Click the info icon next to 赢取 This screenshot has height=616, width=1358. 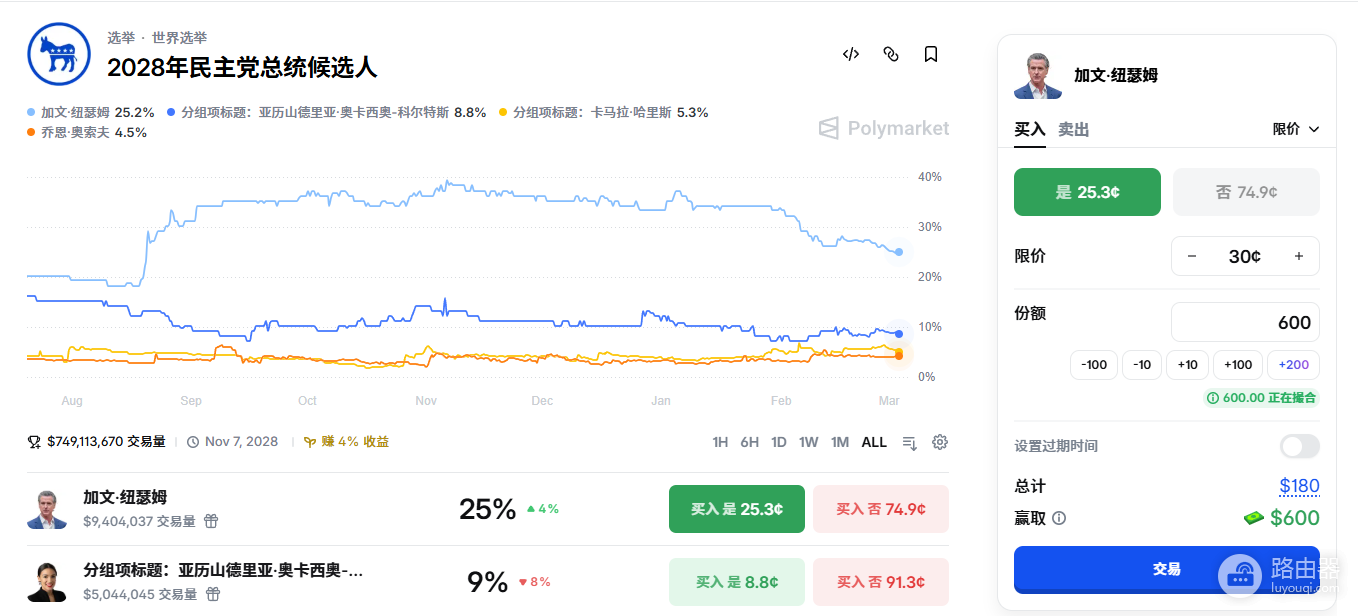1059,518
